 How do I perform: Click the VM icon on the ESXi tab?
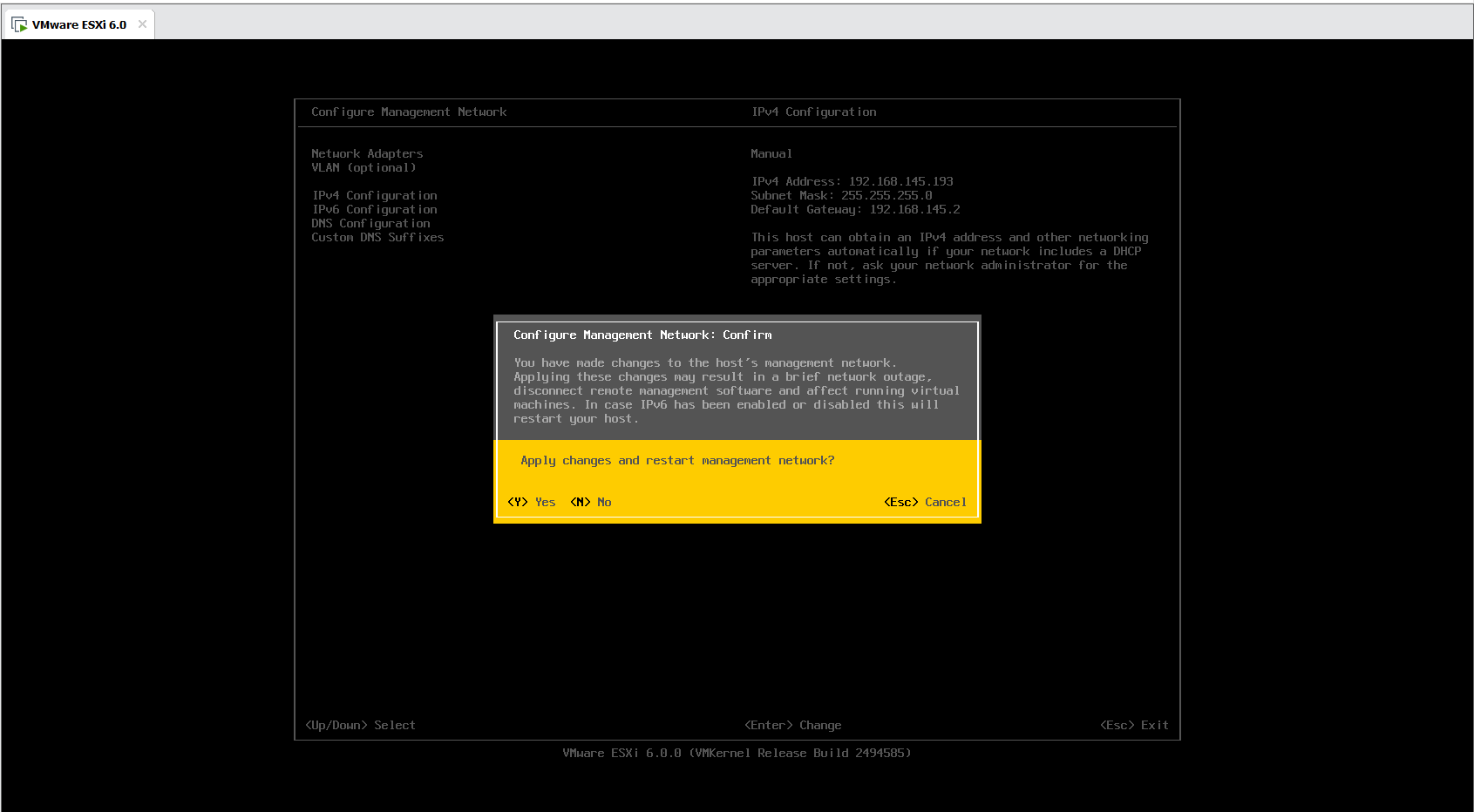click(19, 24)
